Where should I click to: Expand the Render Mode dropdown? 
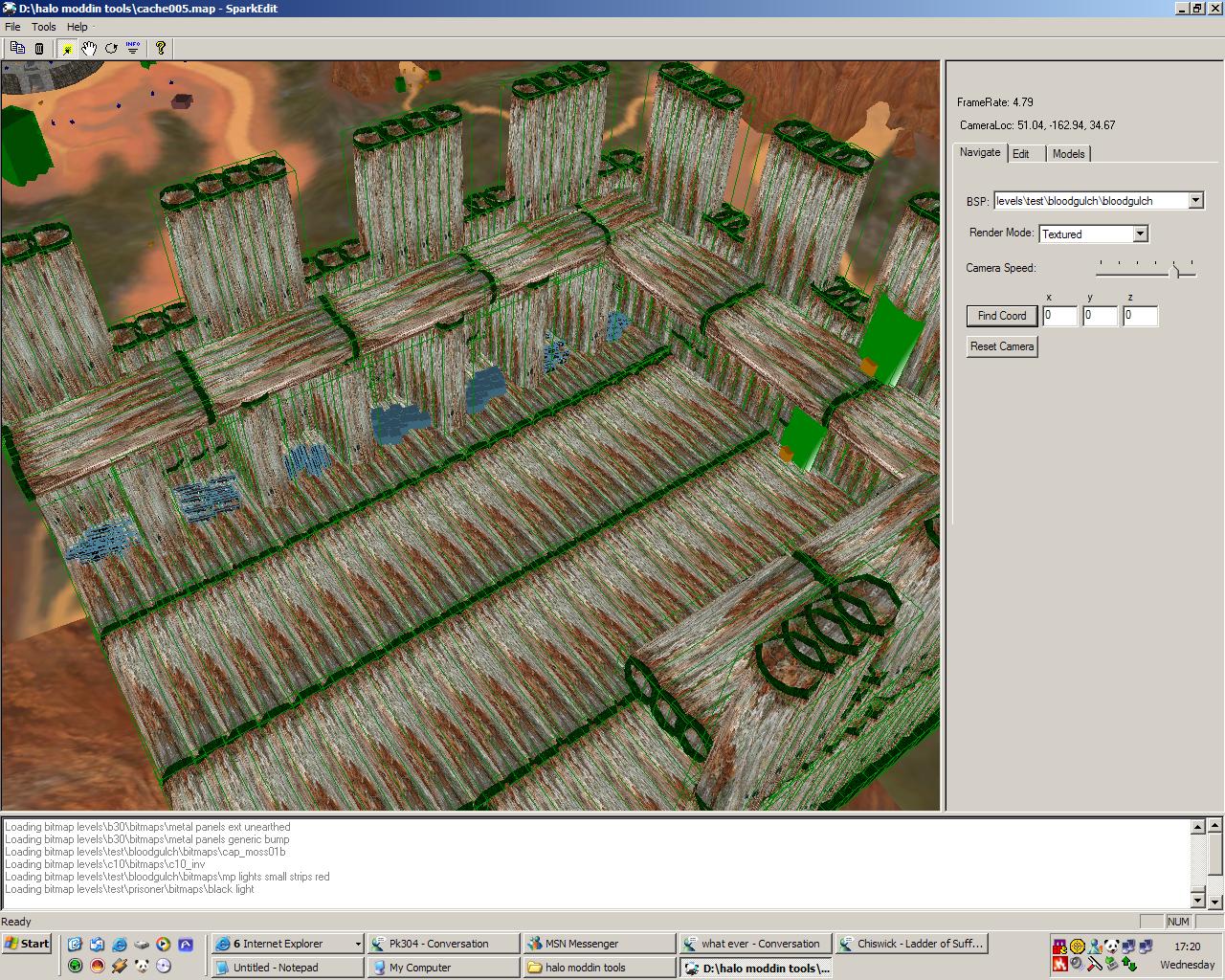click(x=1140, y=234)
